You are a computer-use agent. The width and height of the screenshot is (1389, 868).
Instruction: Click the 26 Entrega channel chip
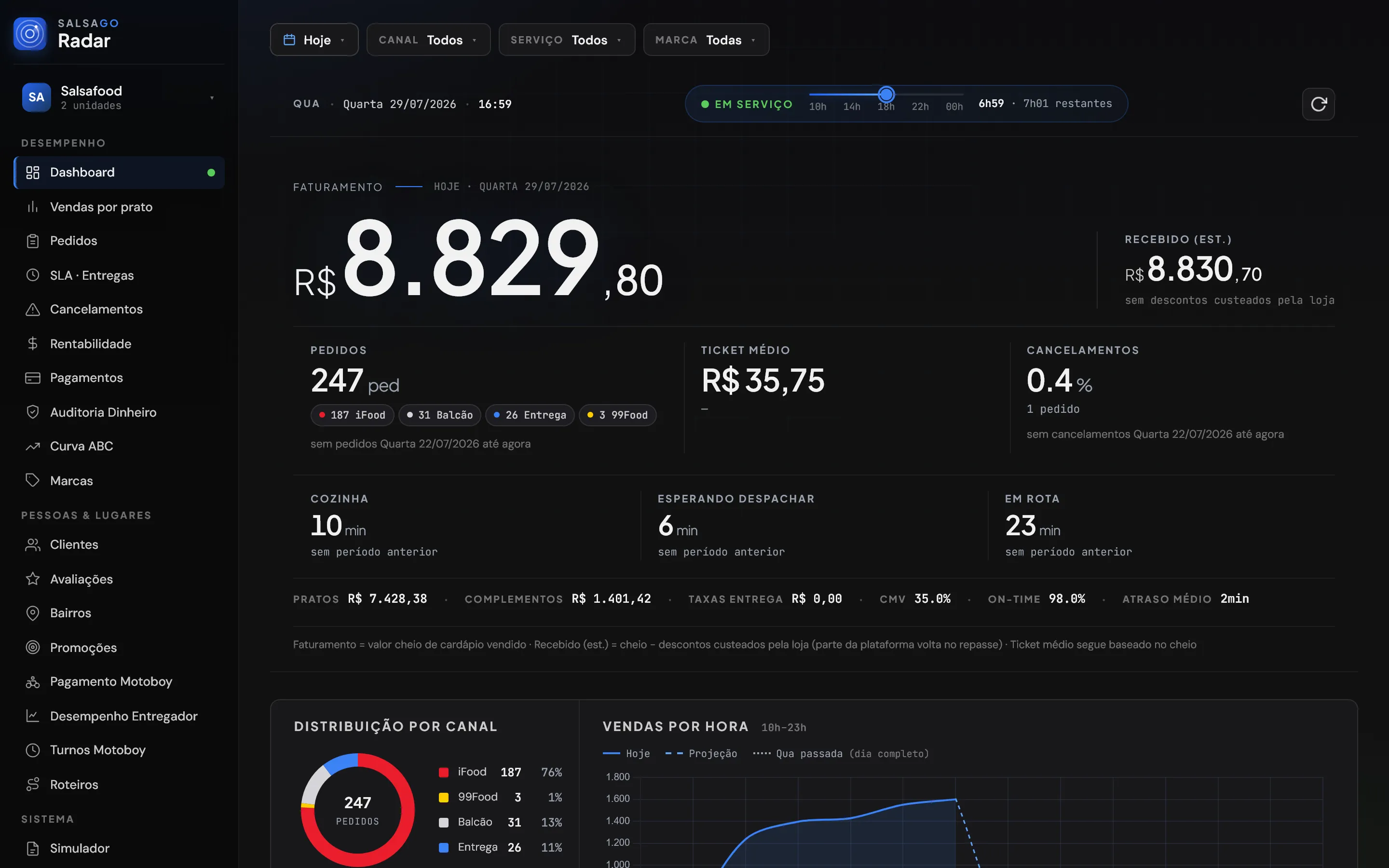530,415
